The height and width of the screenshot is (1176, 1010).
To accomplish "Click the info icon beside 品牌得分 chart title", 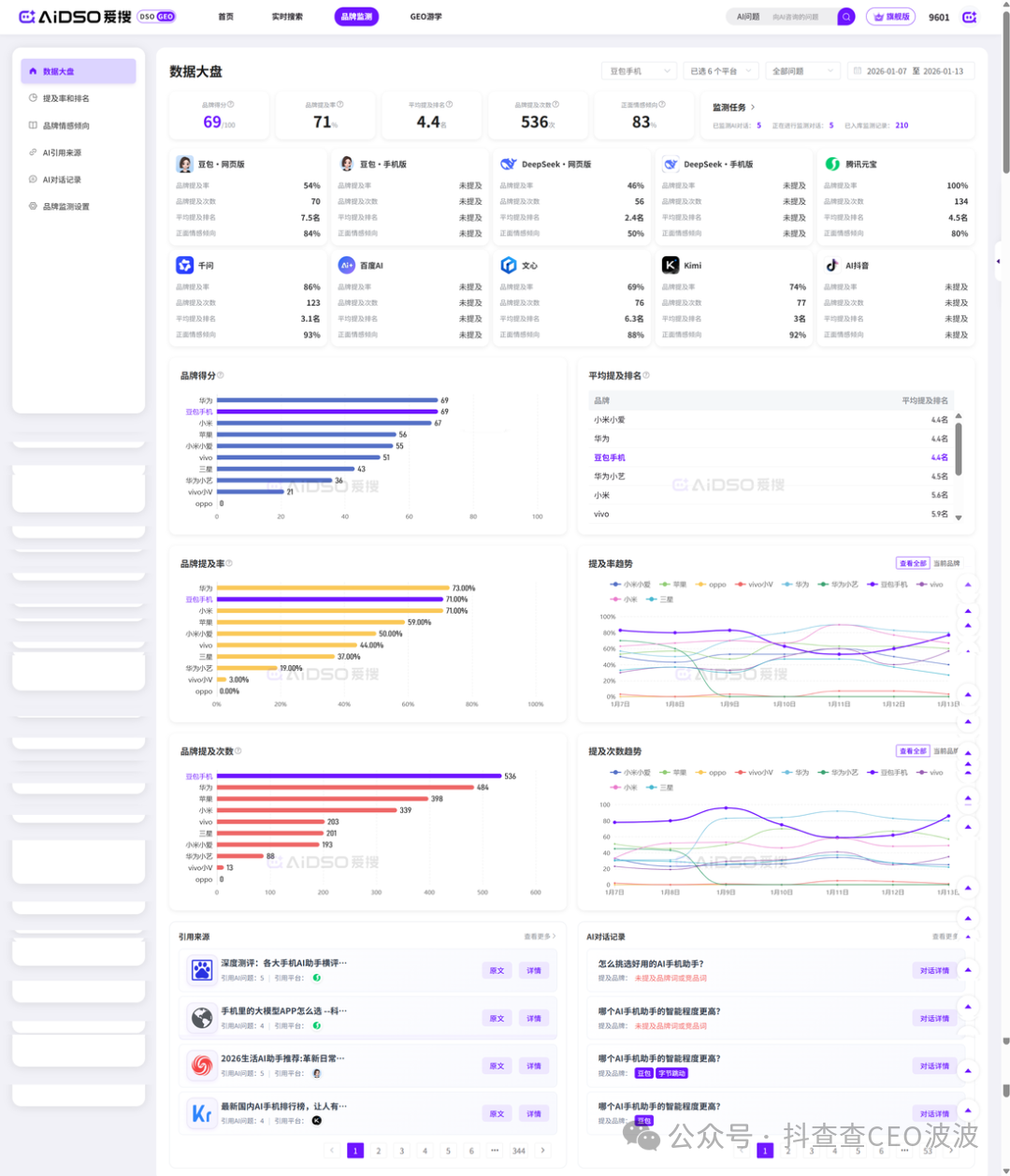I will click(222, 375).
